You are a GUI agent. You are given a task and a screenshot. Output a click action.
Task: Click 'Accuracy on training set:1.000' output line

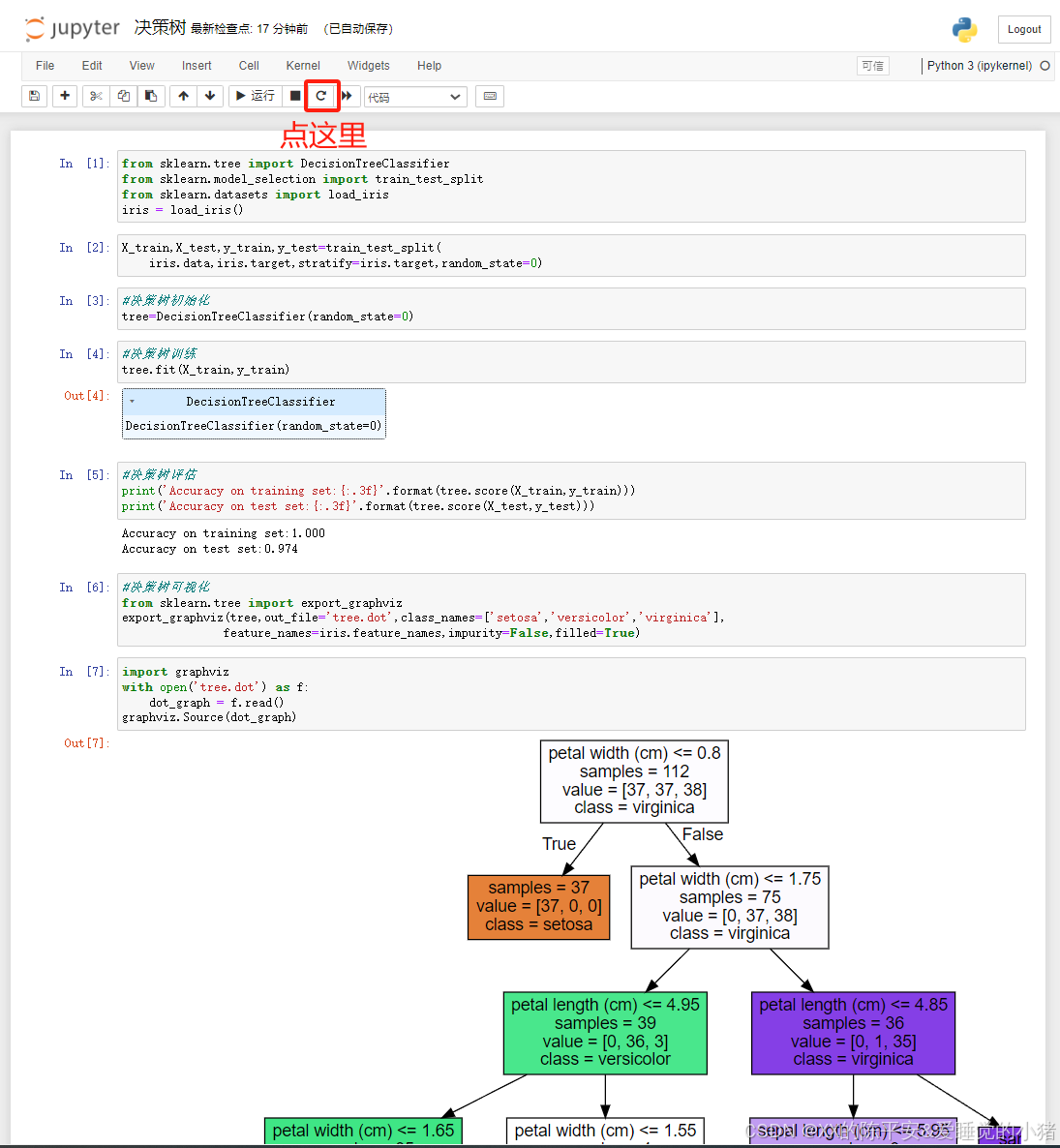pyautogui.click(x=224, y=533)
